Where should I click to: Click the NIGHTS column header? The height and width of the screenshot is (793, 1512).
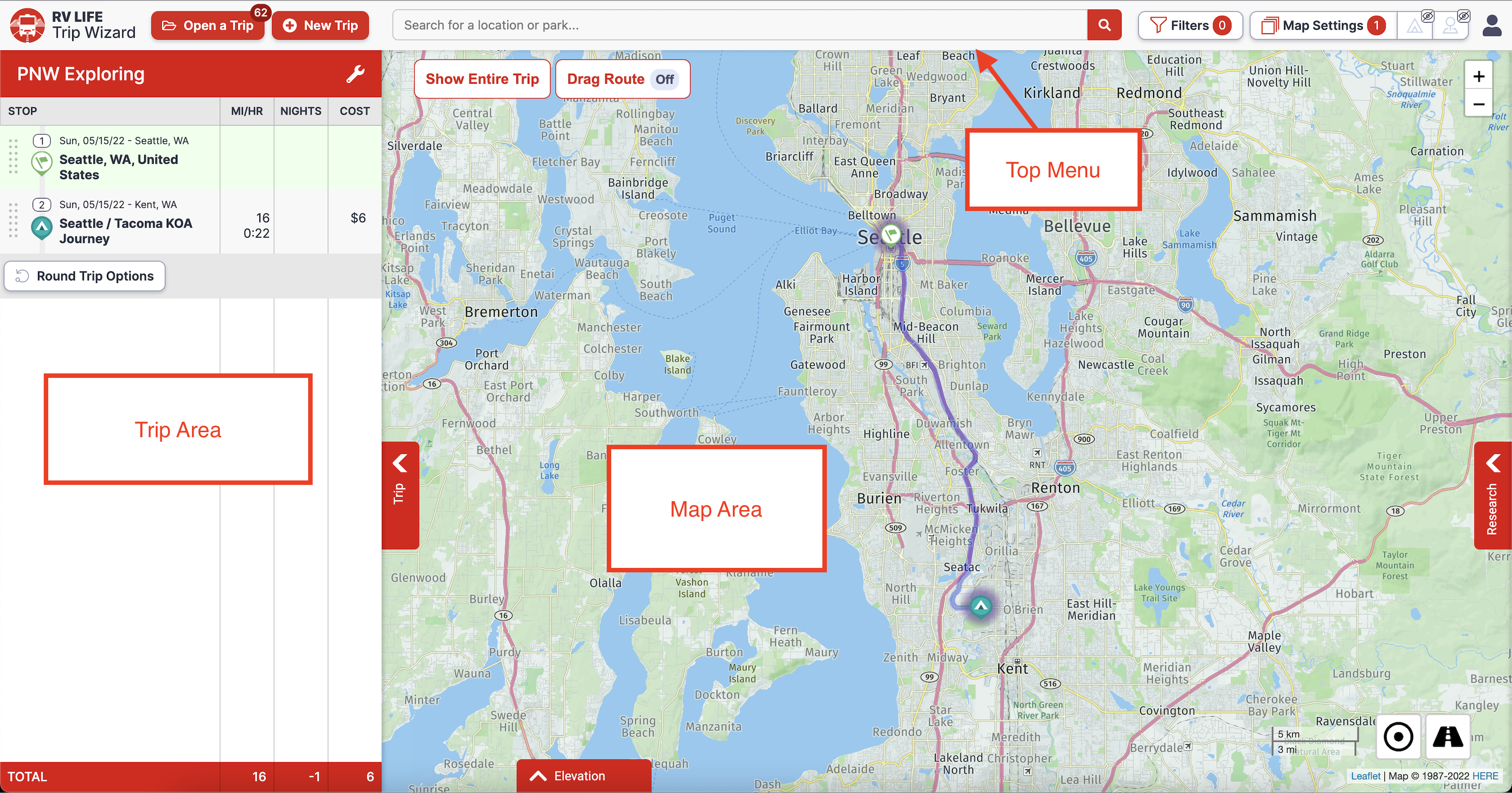tap(301, 111)
